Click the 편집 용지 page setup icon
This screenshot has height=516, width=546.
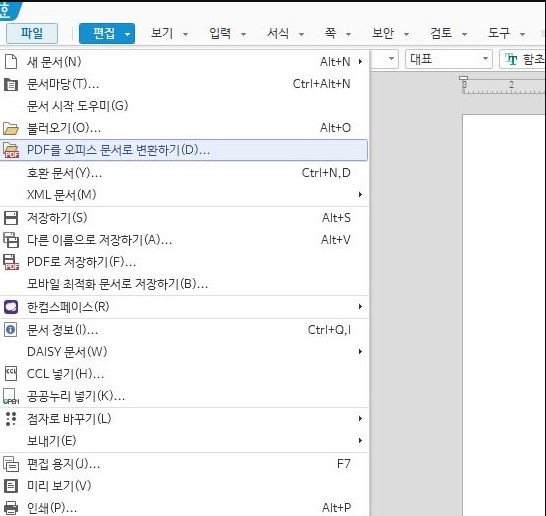coord(11,464)
